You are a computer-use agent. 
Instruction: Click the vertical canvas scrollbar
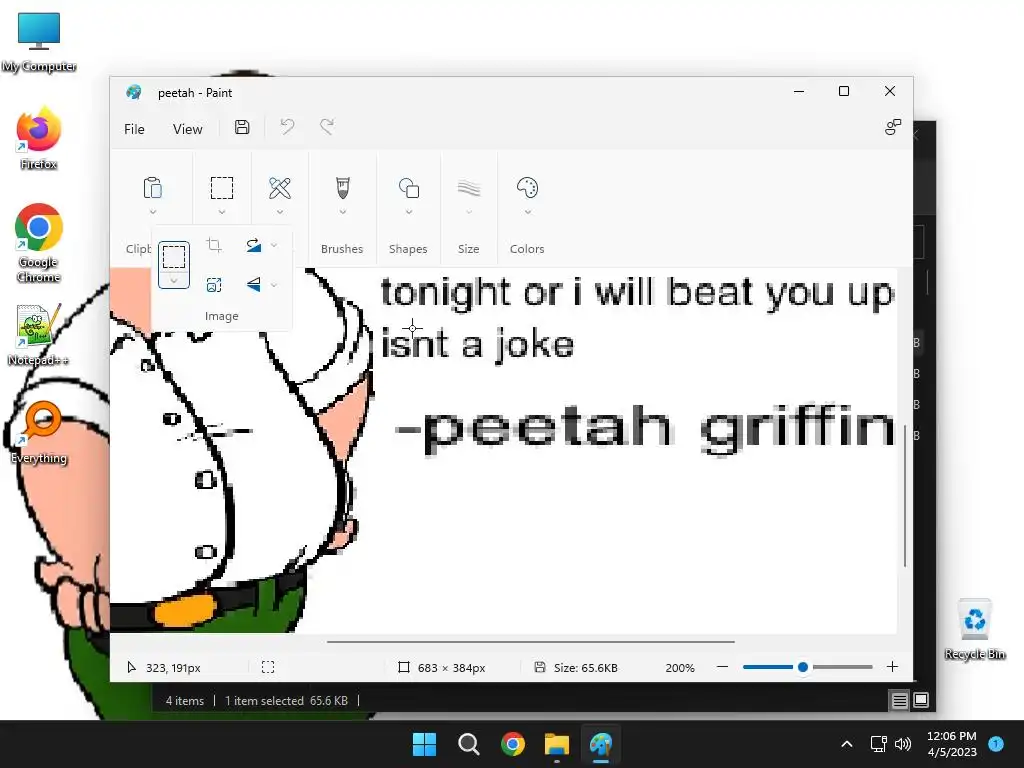(x=904, y=496)
